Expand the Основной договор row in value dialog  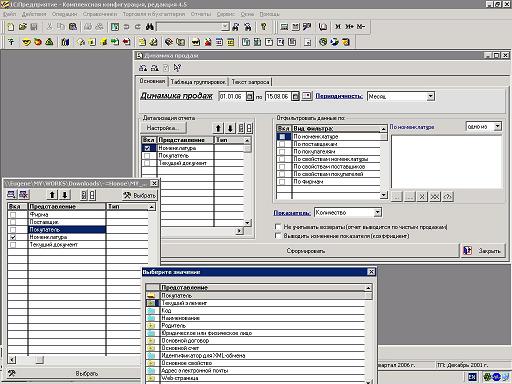point(151,341)
